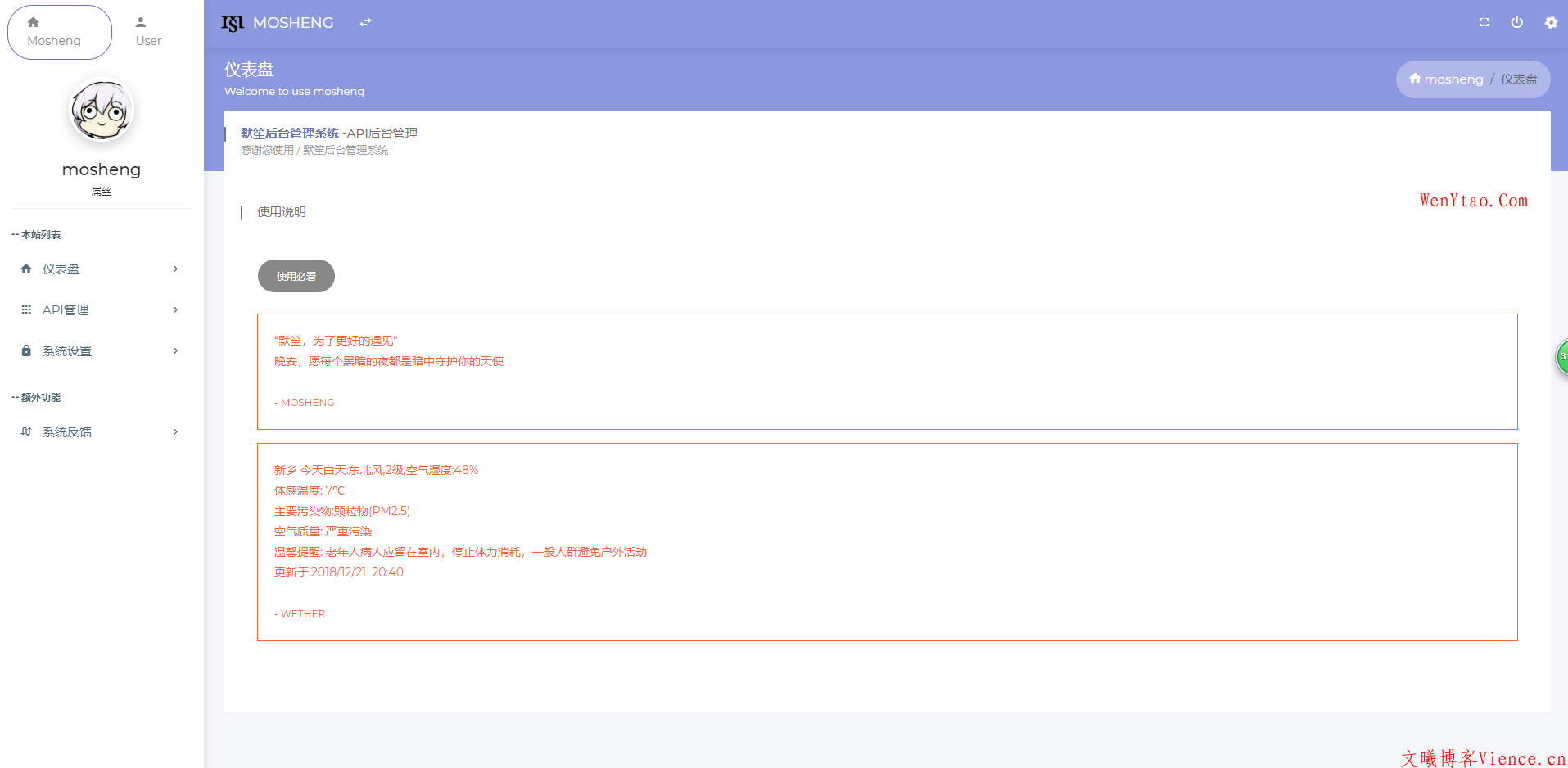Viewport: 1568px width, 768px height.
Task: Click the 空气质量: 严重污染 line
Action: click(x=323, y=531)
